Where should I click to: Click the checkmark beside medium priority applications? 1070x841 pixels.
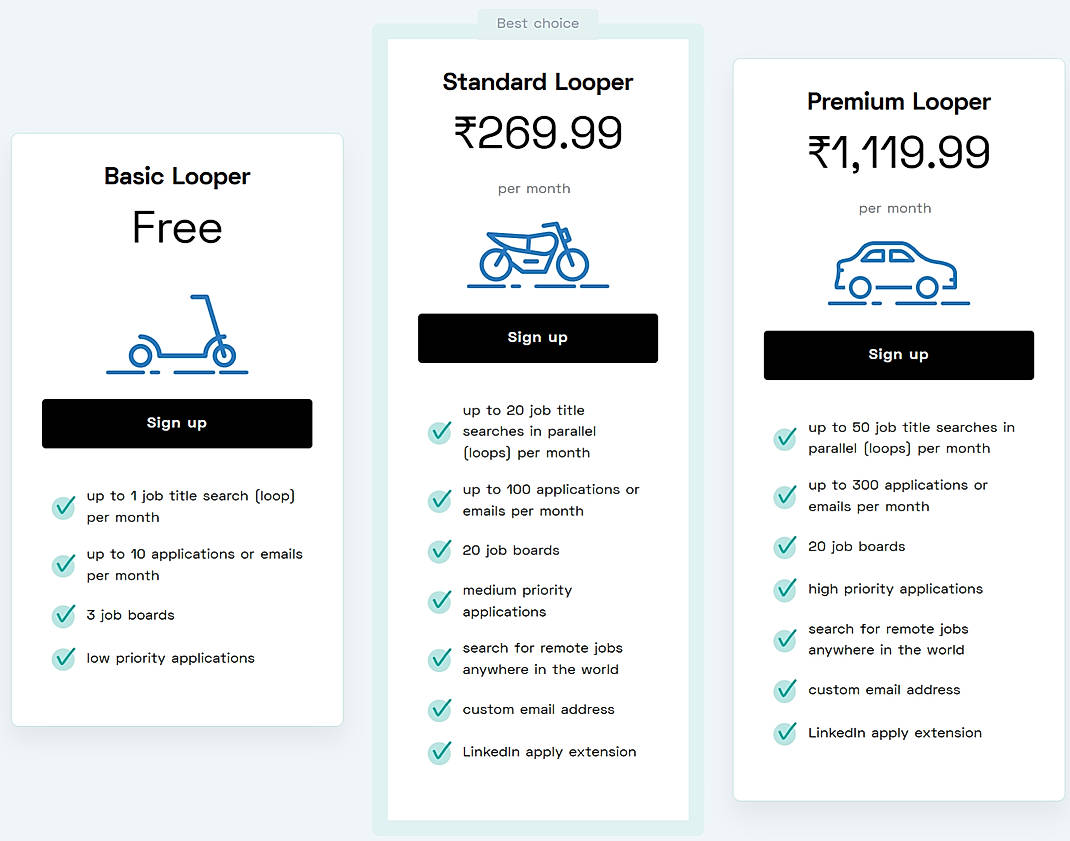[439, 602]
